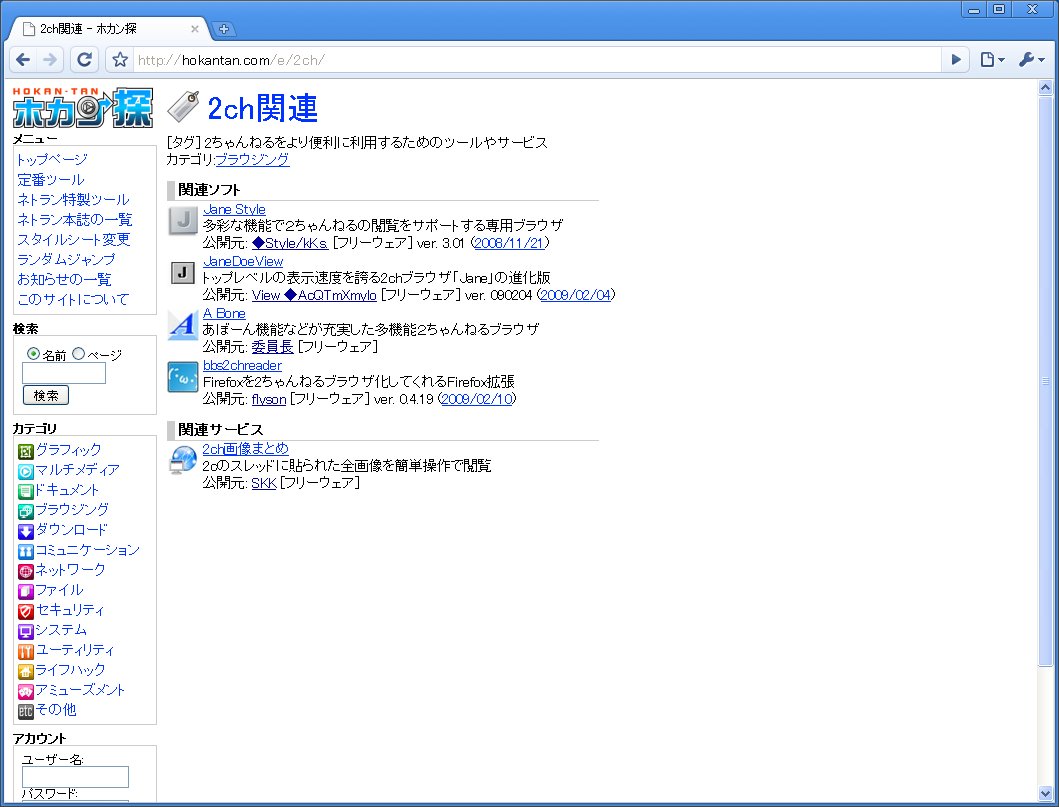Select the 名前 search radio button
Screen dimensions: 1059x807
pos(33,353)
